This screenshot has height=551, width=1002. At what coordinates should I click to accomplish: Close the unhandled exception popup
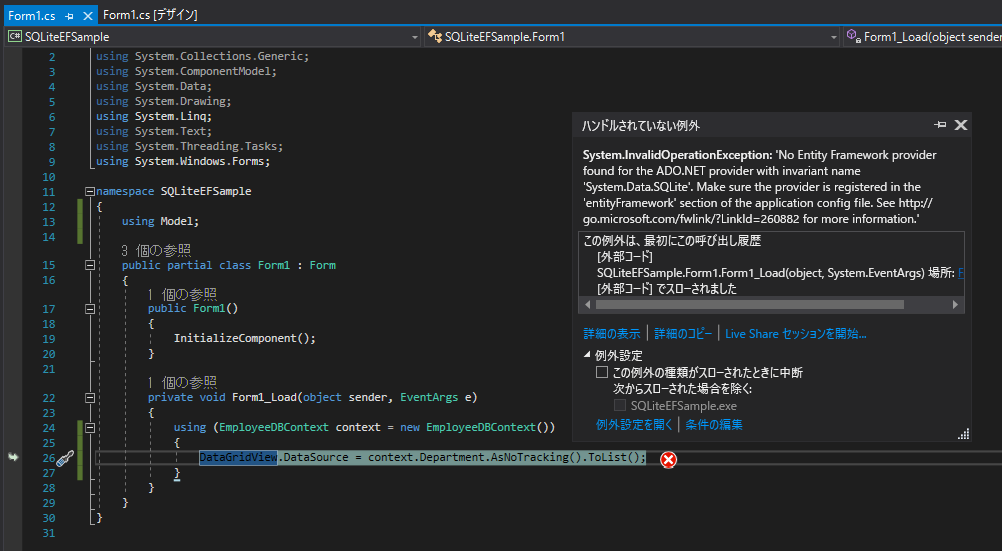tap(960, 125)
